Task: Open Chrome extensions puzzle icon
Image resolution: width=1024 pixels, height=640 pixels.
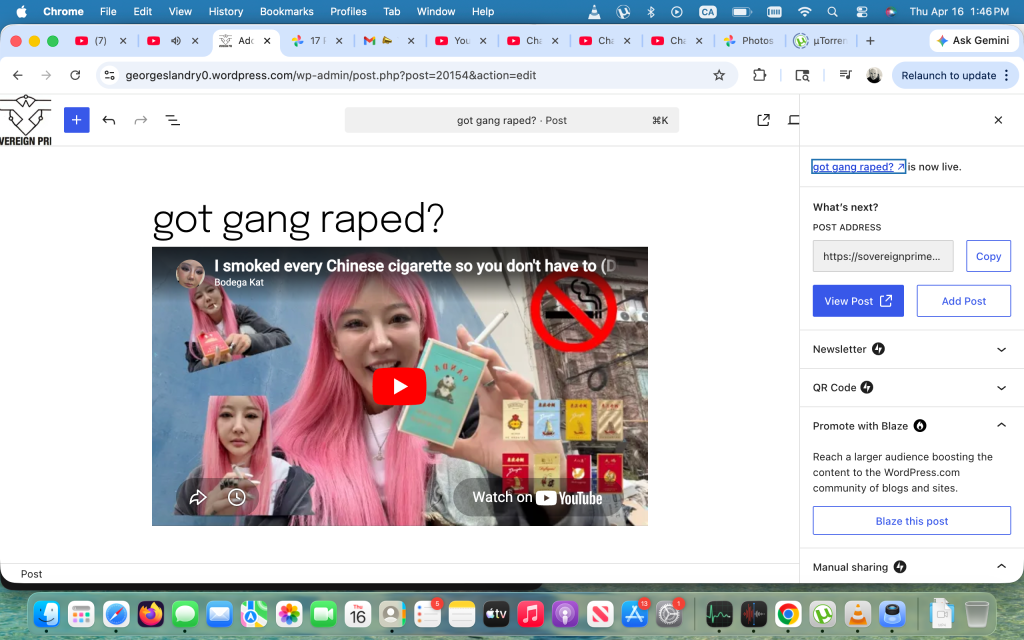Action: tap(759, 75)
